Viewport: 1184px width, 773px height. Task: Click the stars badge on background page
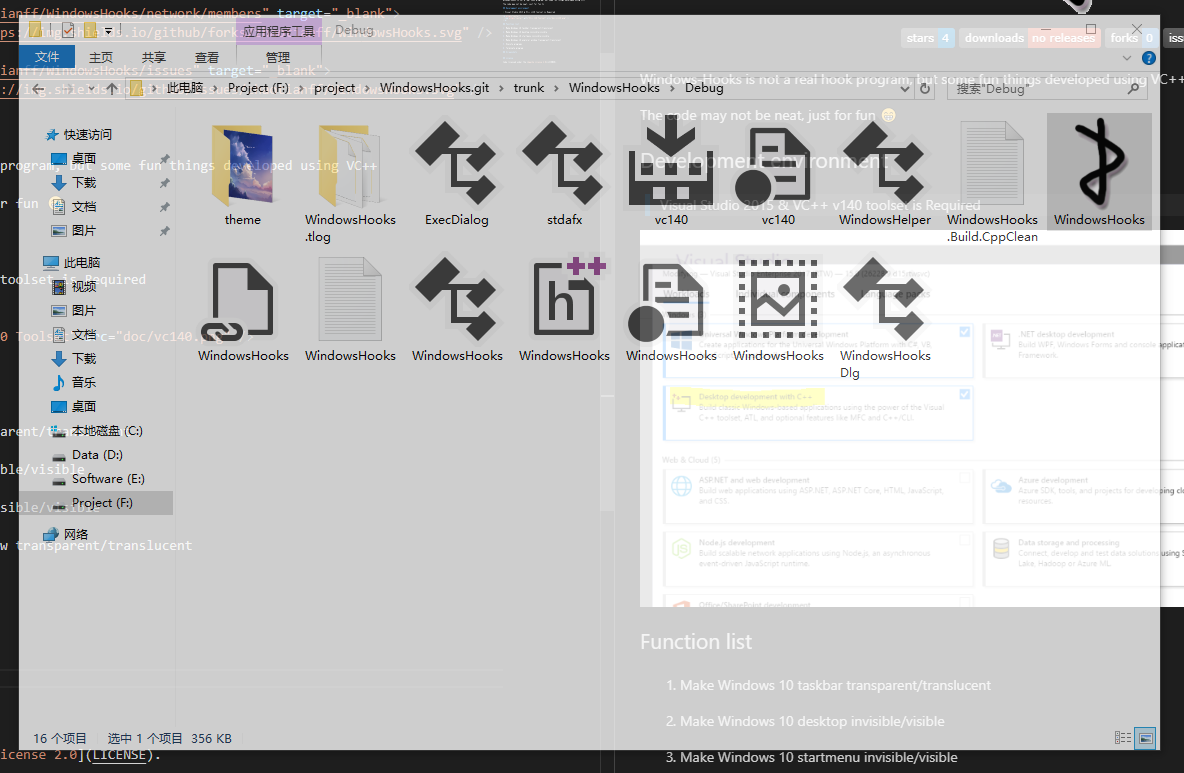928,38
